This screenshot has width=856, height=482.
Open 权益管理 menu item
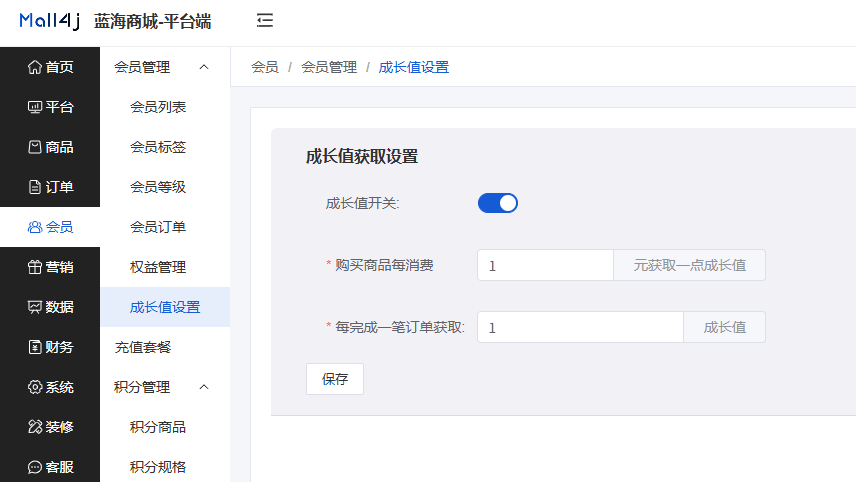[x=165, y=267]
